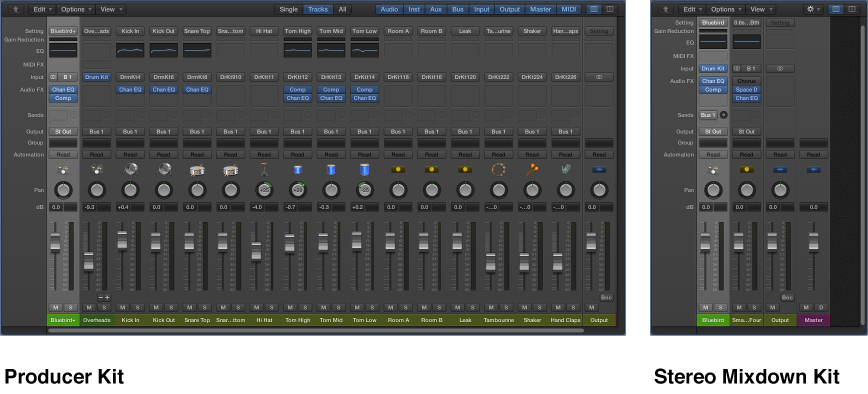Click the Bus 1 send on Bluebird in Stereo Mixdown
868x394 pixels.
708,115
